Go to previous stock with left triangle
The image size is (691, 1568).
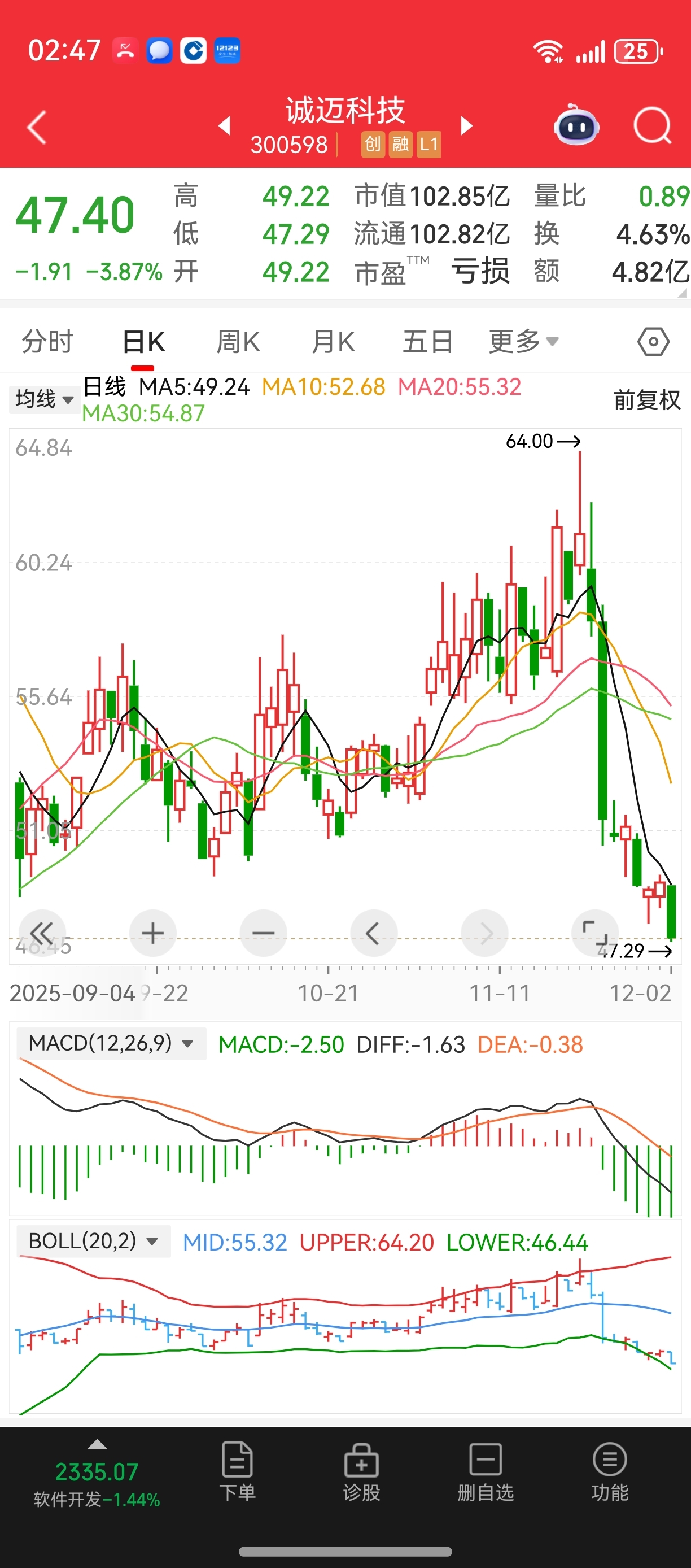pyautogui.click(x=225, y=126)
